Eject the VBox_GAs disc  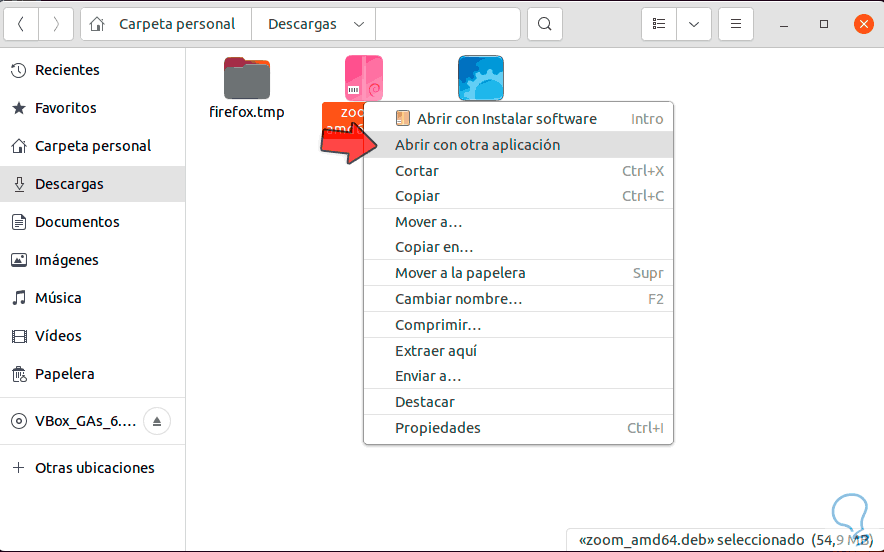[156, 421]
